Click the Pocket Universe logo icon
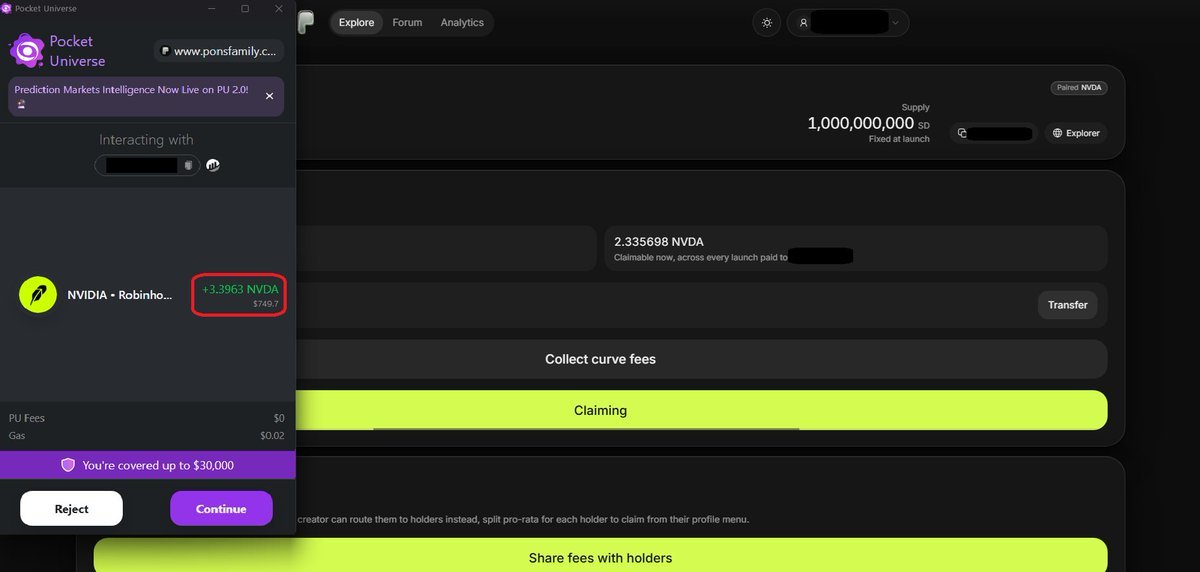The width and height of the screenshot is (1200, 572). [27, 50]
